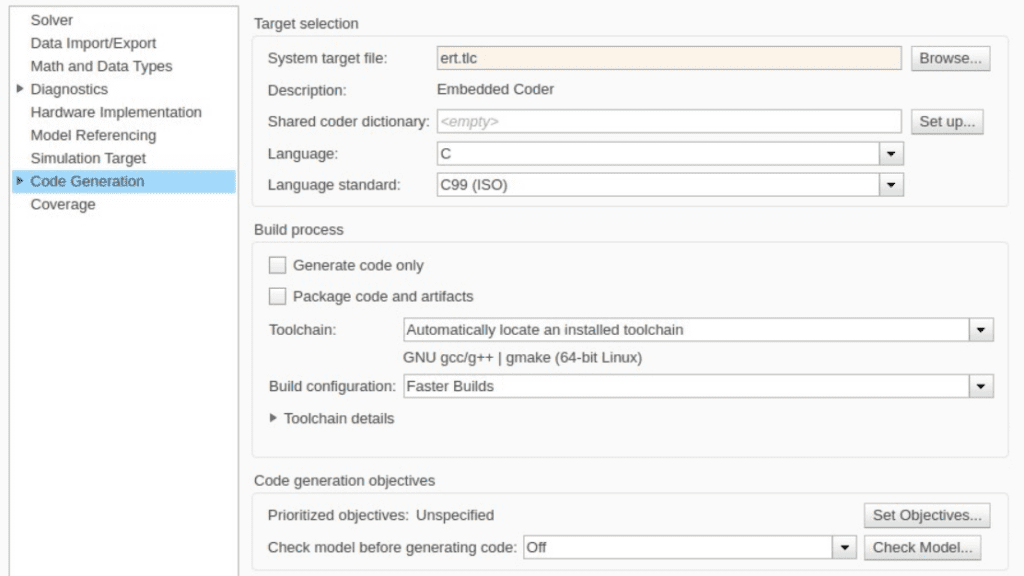
Task: Open the Coverage settings pane
Action: point(63,204)
